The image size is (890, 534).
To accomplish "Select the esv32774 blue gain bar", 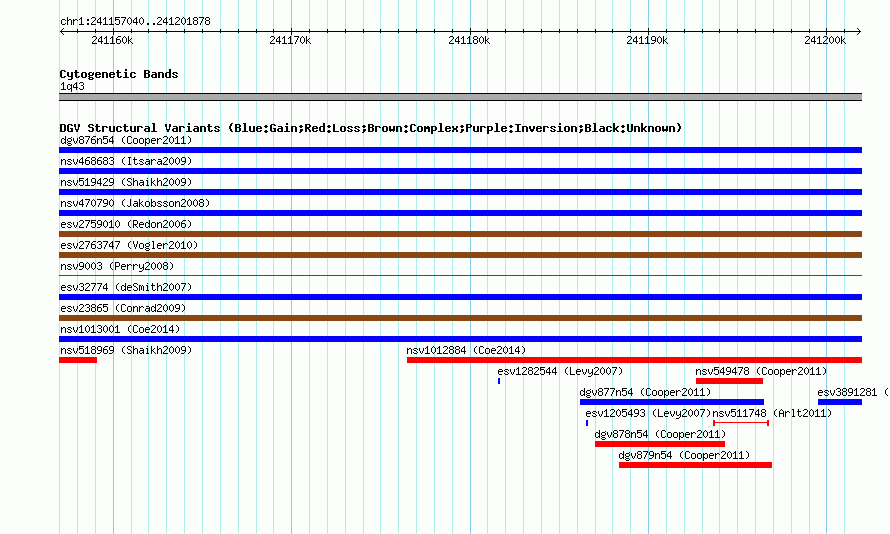I will tap(460, 297).
